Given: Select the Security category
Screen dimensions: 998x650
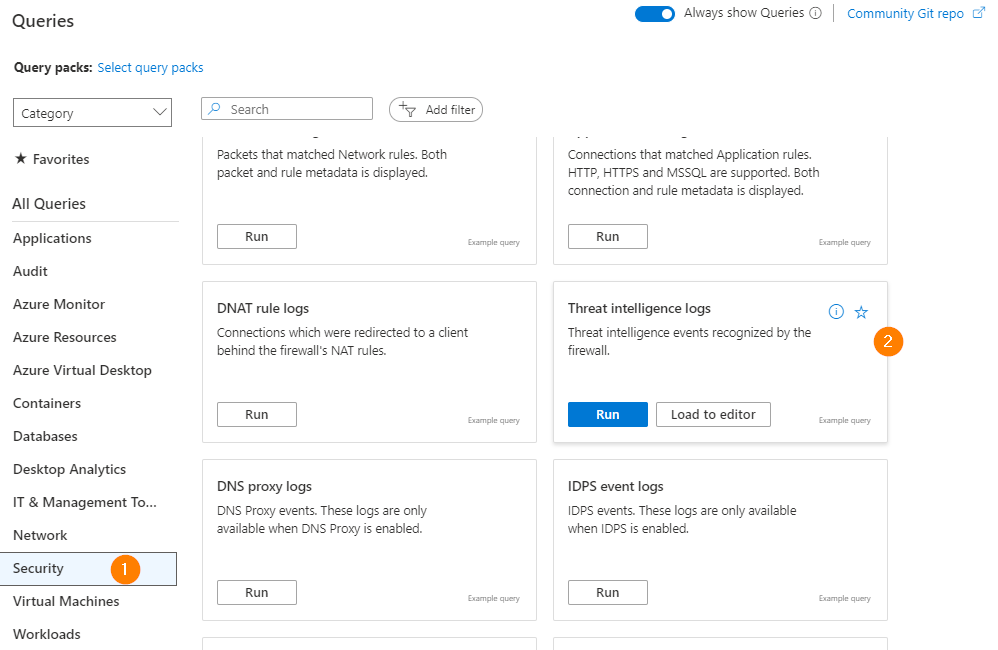Looking at the screenshot, I should (x=88, y=569).
